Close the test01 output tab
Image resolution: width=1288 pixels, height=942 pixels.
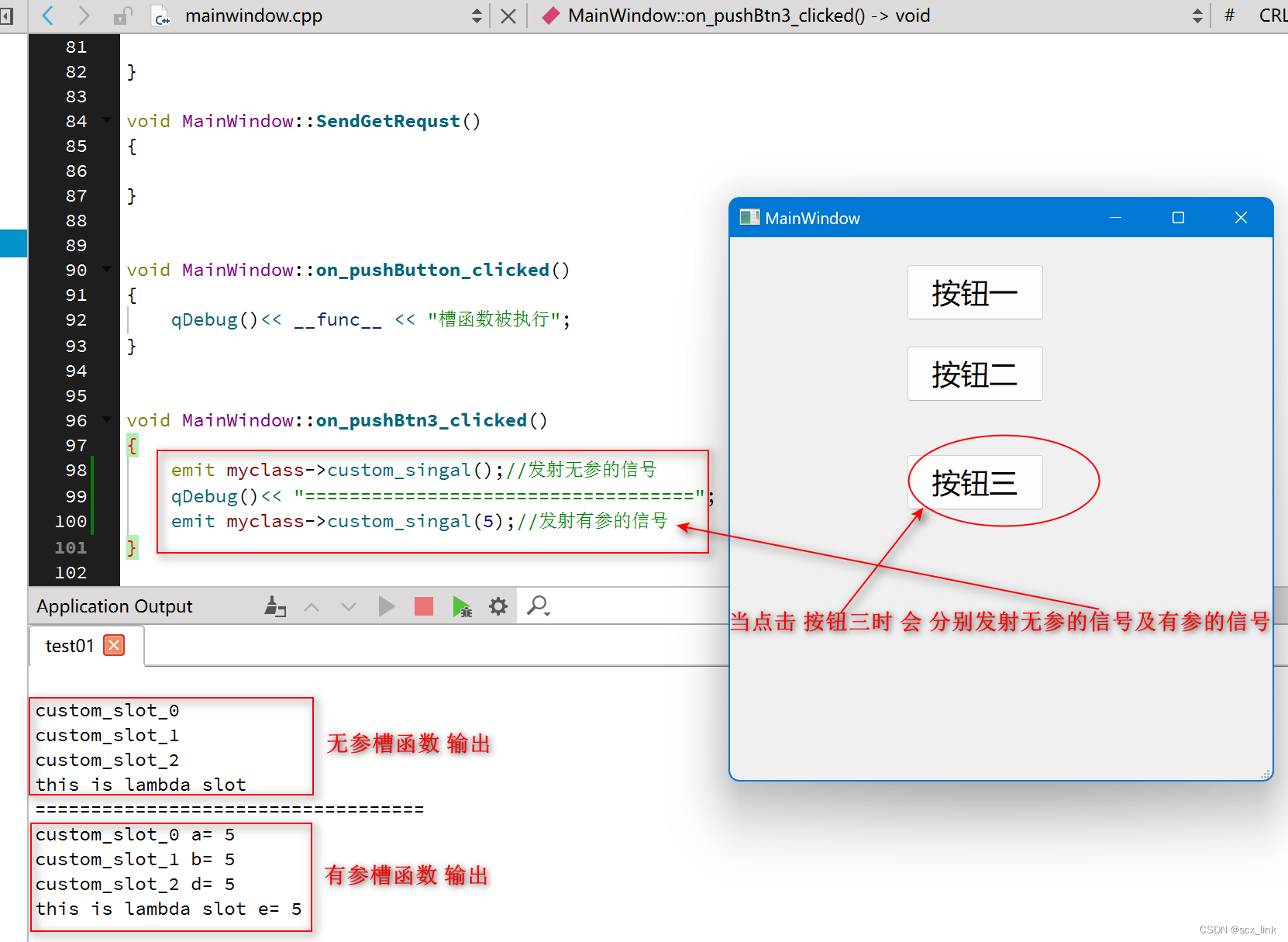(114, 645)
